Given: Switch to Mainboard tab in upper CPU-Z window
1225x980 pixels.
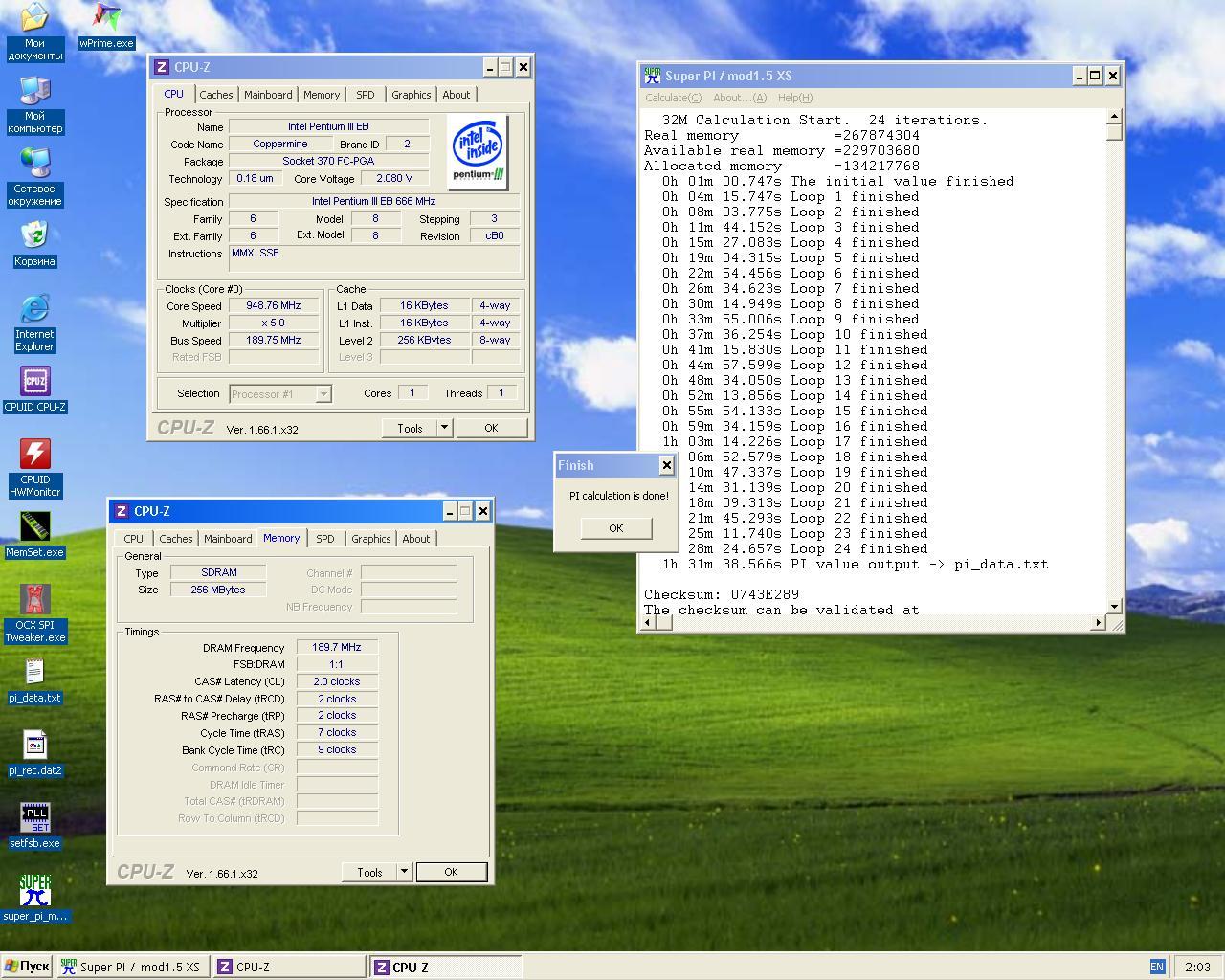Looking at the screenshot, I should [x=268, y=95].
